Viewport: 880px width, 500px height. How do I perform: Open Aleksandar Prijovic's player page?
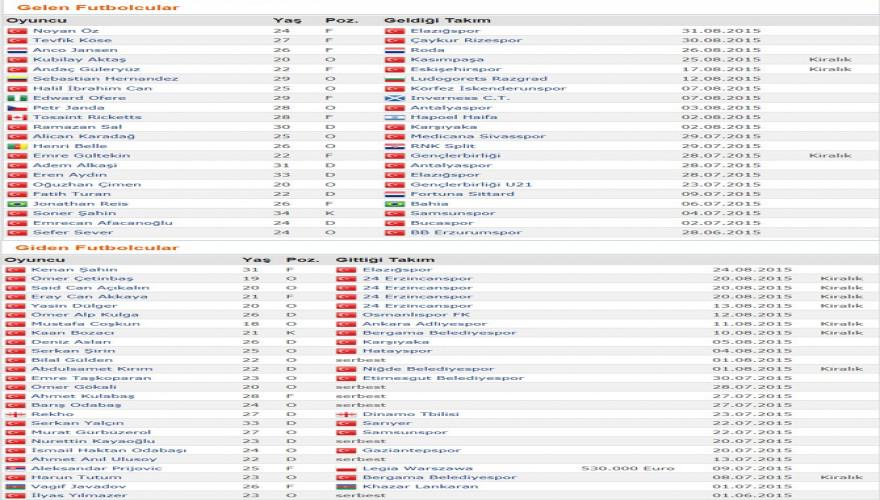coord(81,468)
